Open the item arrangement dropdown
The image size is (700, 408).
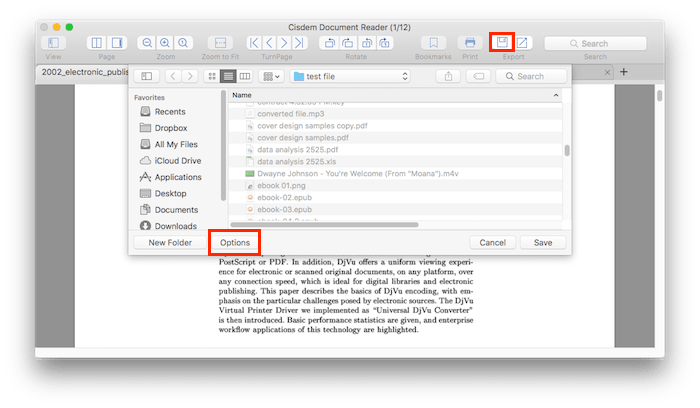(271, 76)
